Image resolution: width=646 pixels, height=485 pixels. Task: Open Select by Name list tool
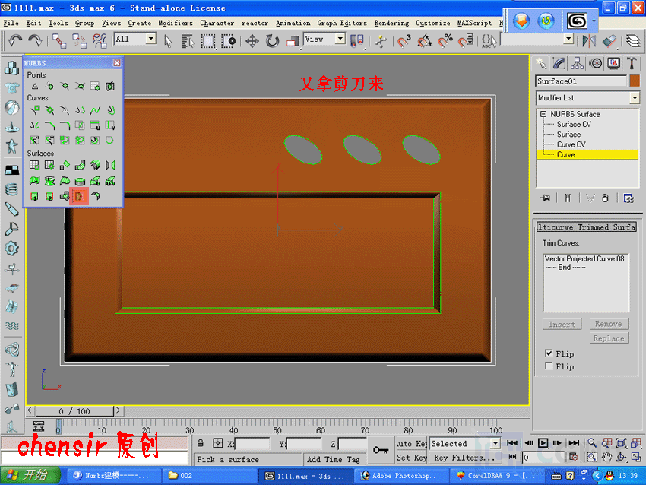pos(188,41)
